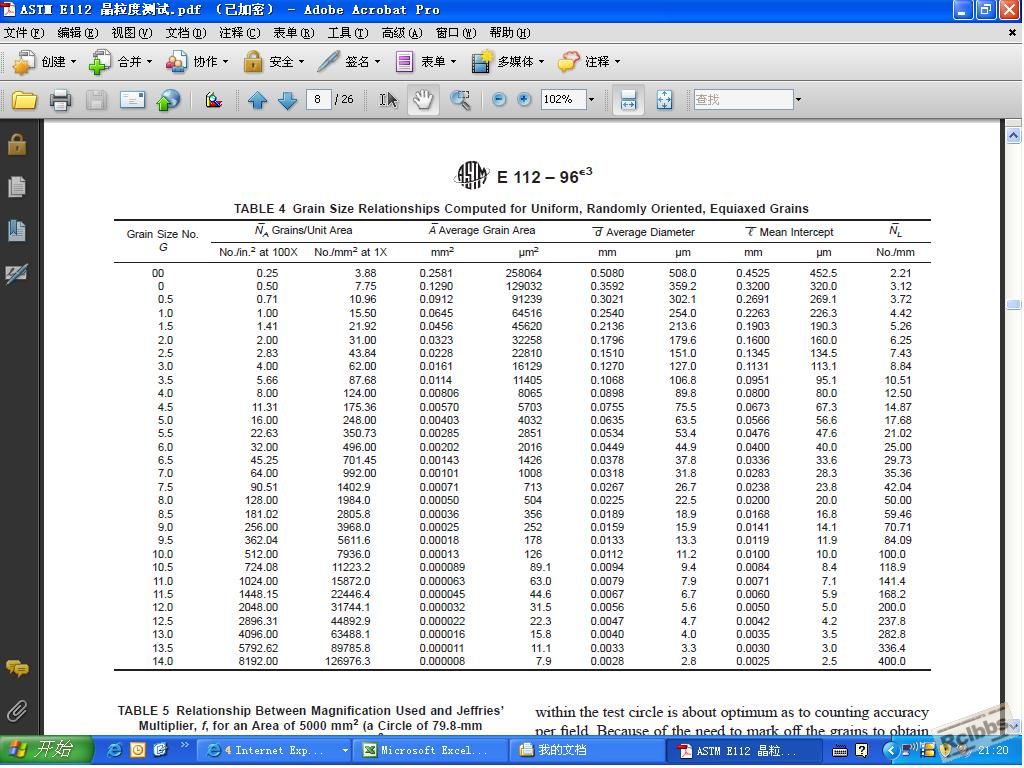Expand the zoom percentage dropdown arrow
Viewport: 1024px width, 768px height.
[x=592, y=99]
